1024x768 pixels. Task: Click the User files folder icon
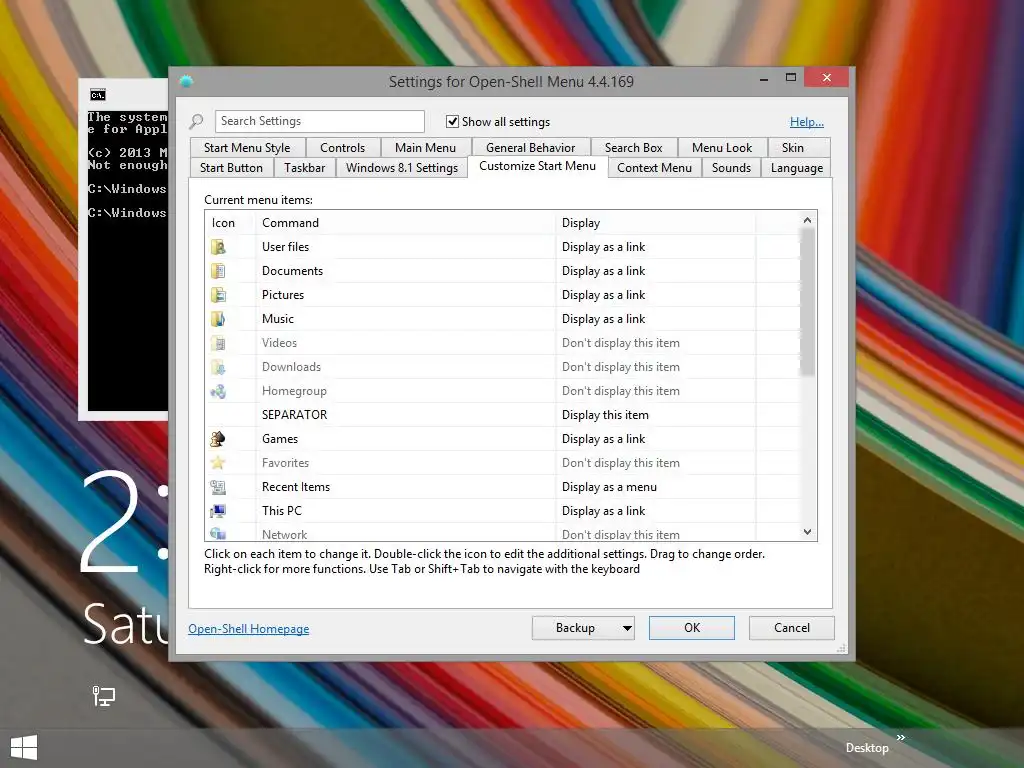click(218, 247)
